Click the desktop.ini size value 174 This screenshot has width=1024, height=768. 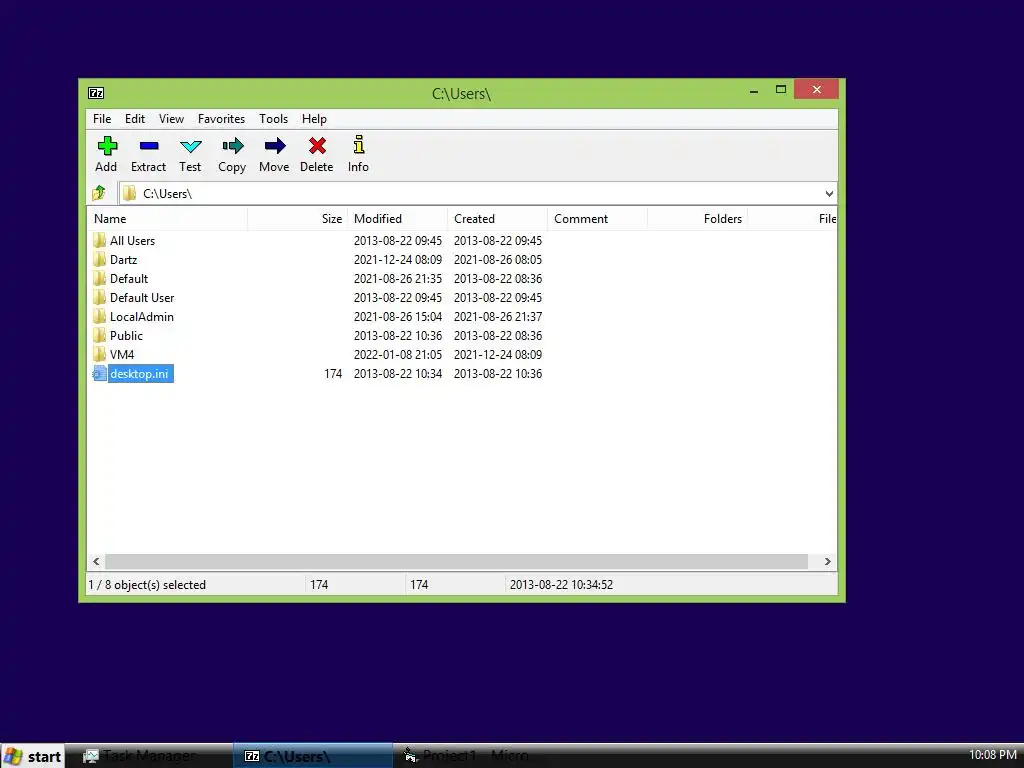point(333,374)
